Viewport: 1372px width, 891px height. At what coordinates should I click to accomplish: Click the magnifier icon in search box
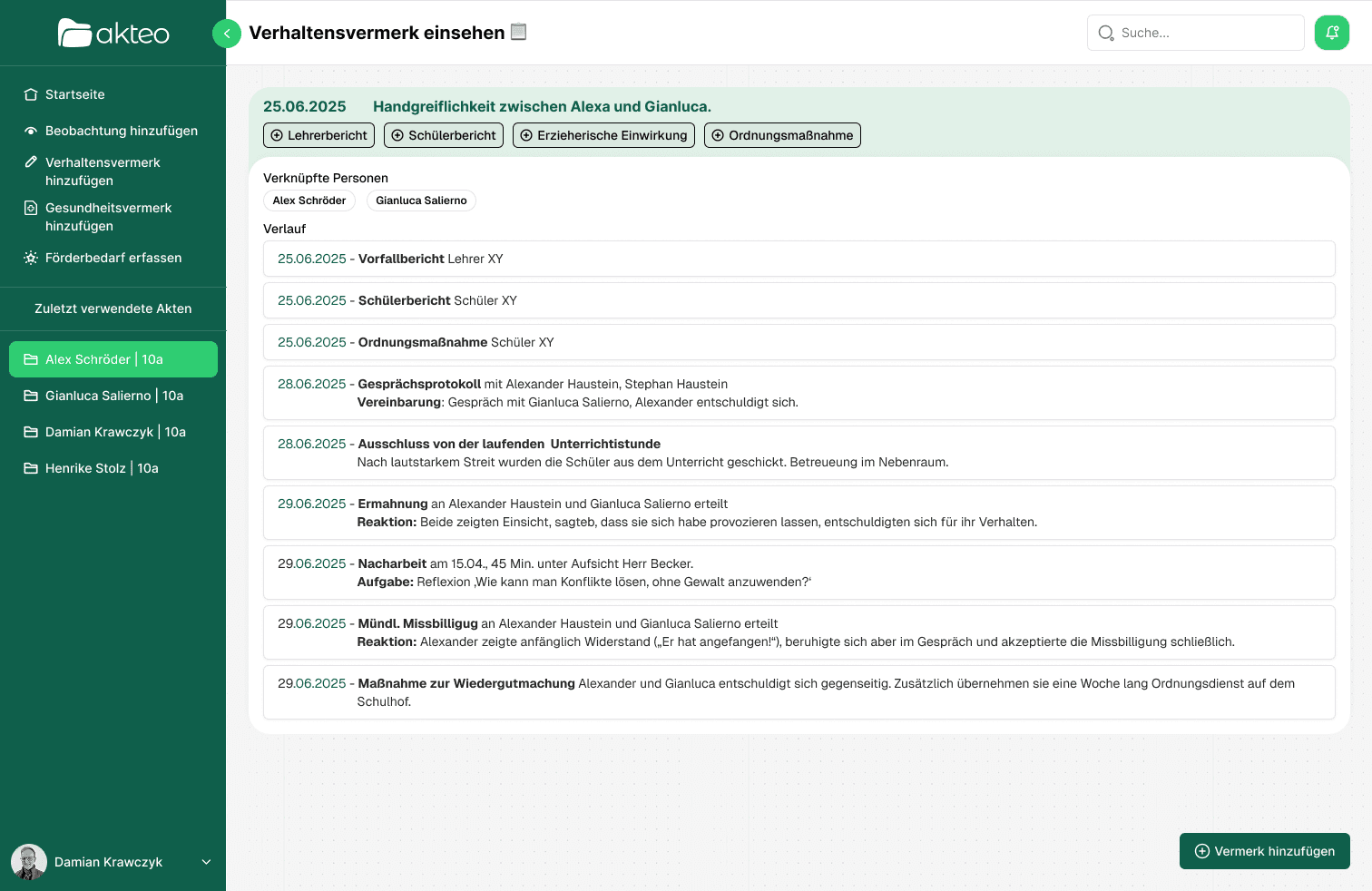click(1106, 33)
